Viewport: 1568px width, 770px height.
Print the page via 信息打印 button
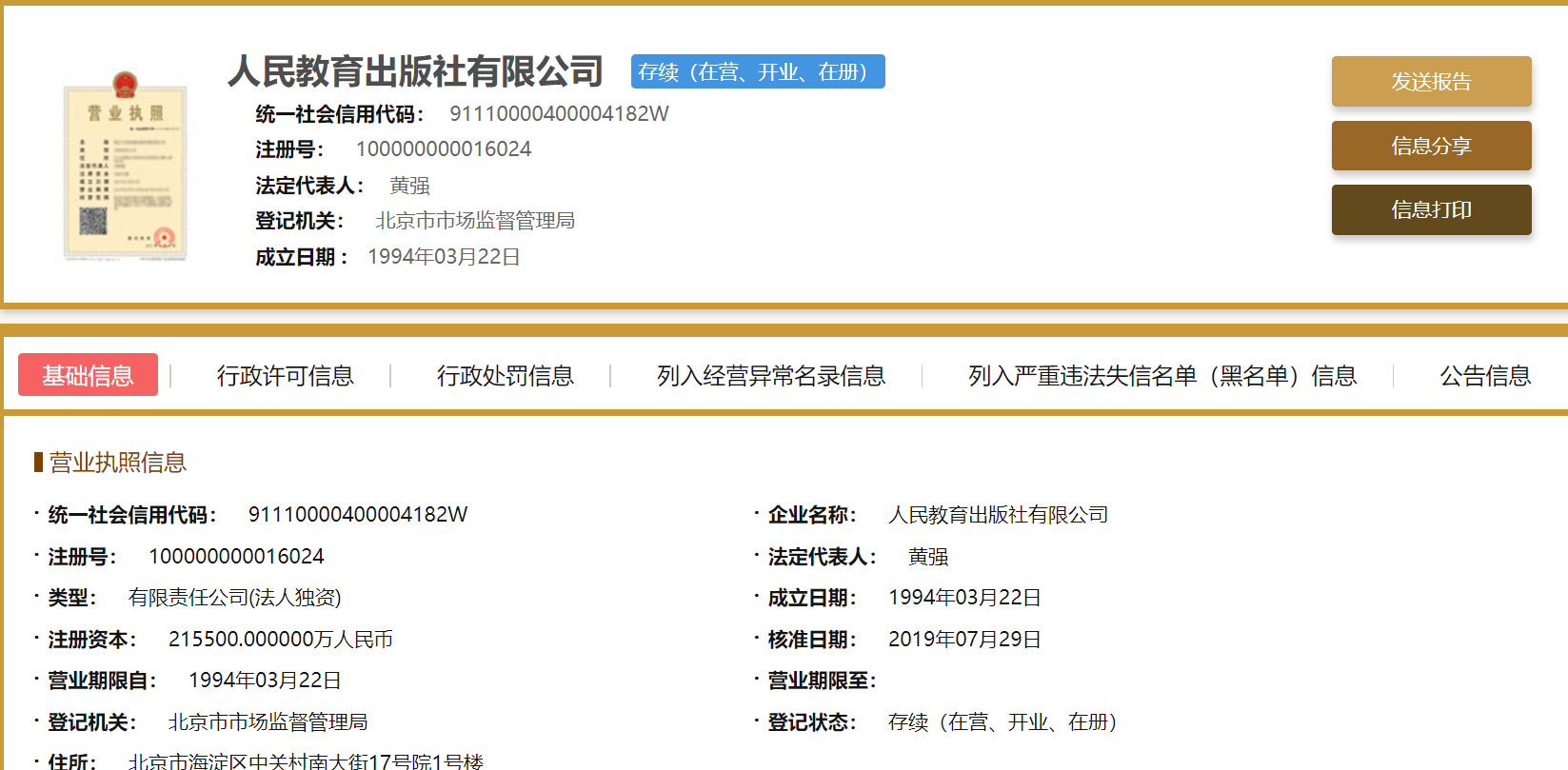pos(1431,209)
